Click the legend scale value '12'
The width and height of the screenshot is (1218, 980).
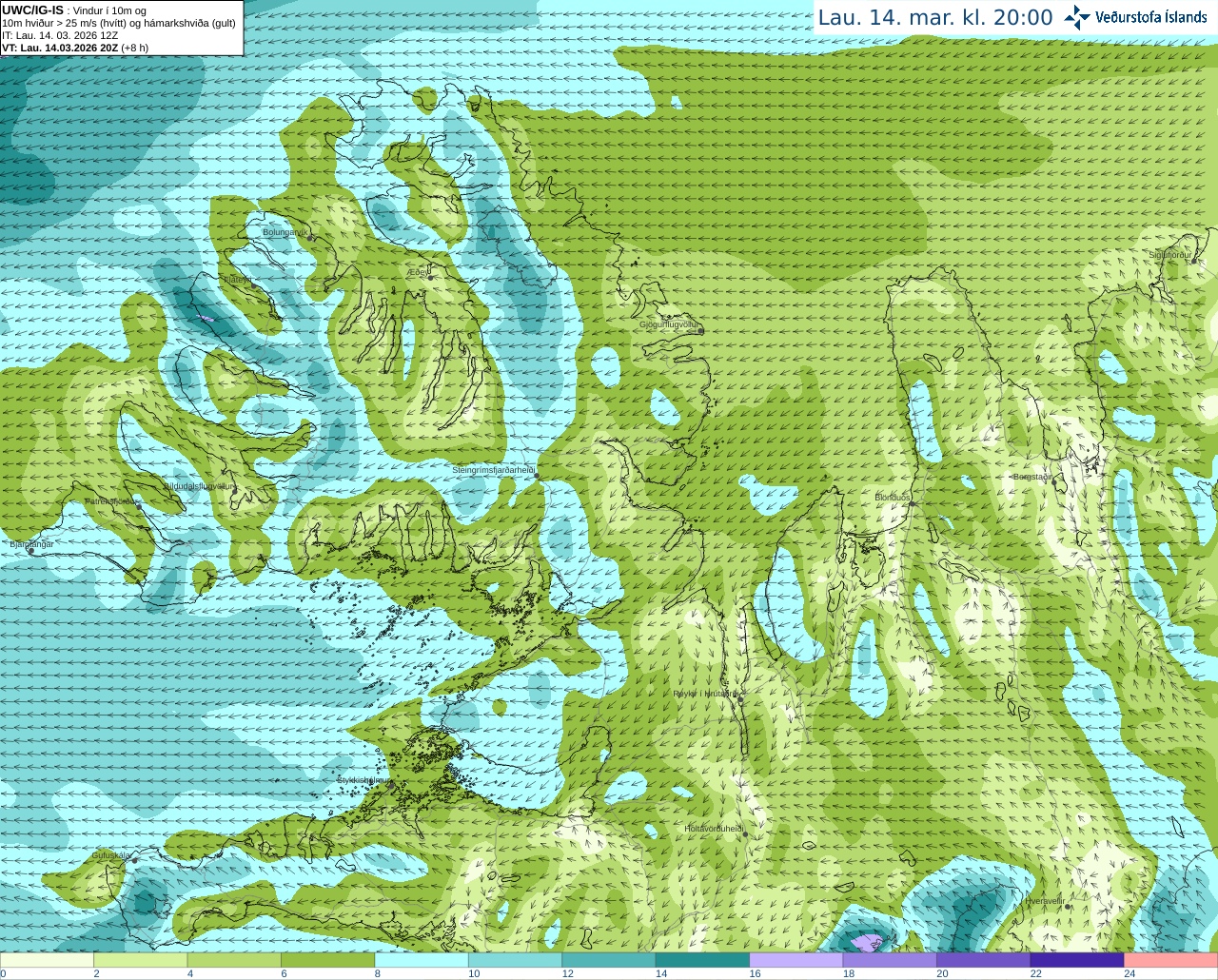(567, 973)
